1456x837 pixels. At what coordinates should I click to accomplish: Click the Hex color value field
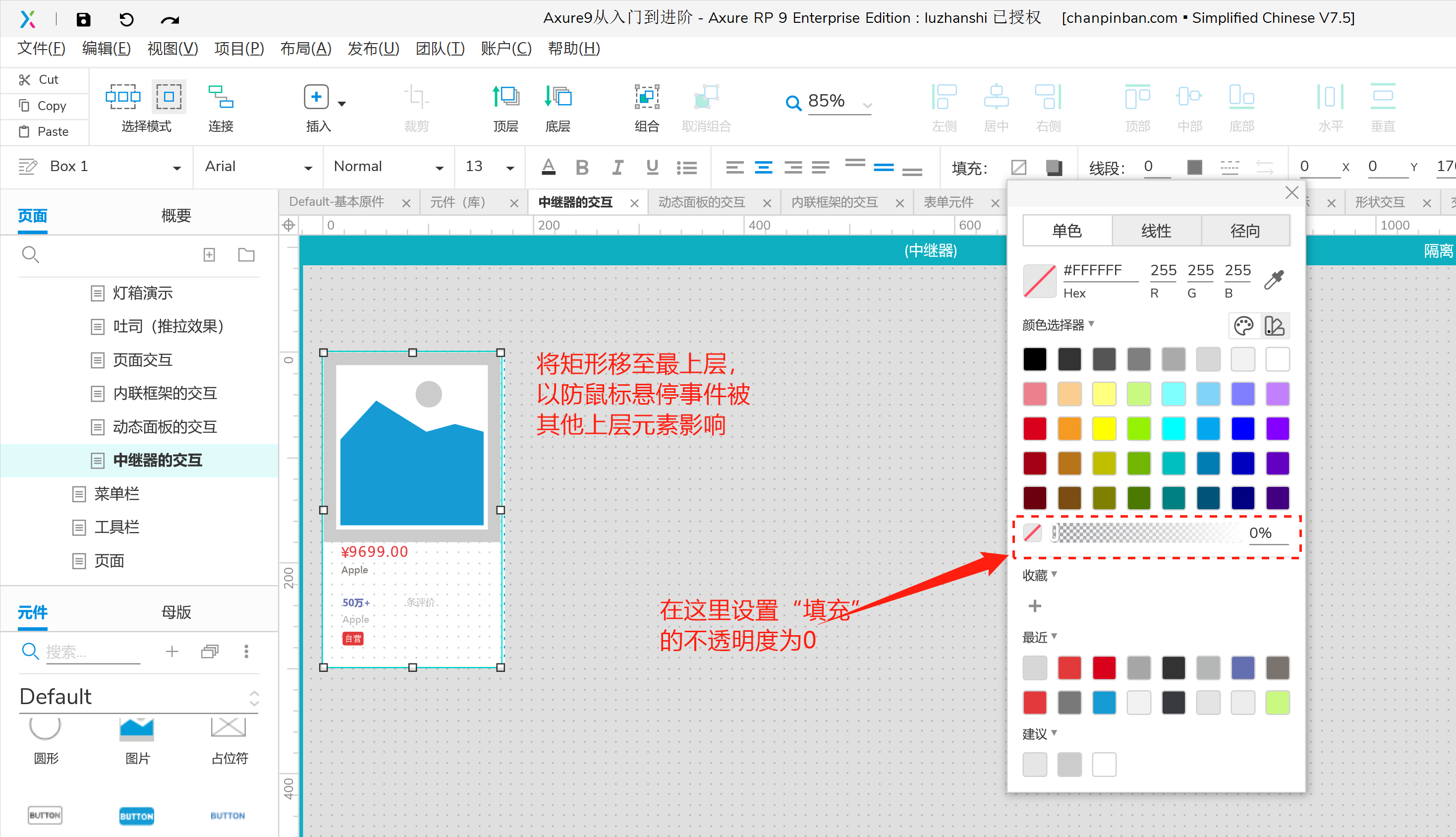coord(1099,270)
